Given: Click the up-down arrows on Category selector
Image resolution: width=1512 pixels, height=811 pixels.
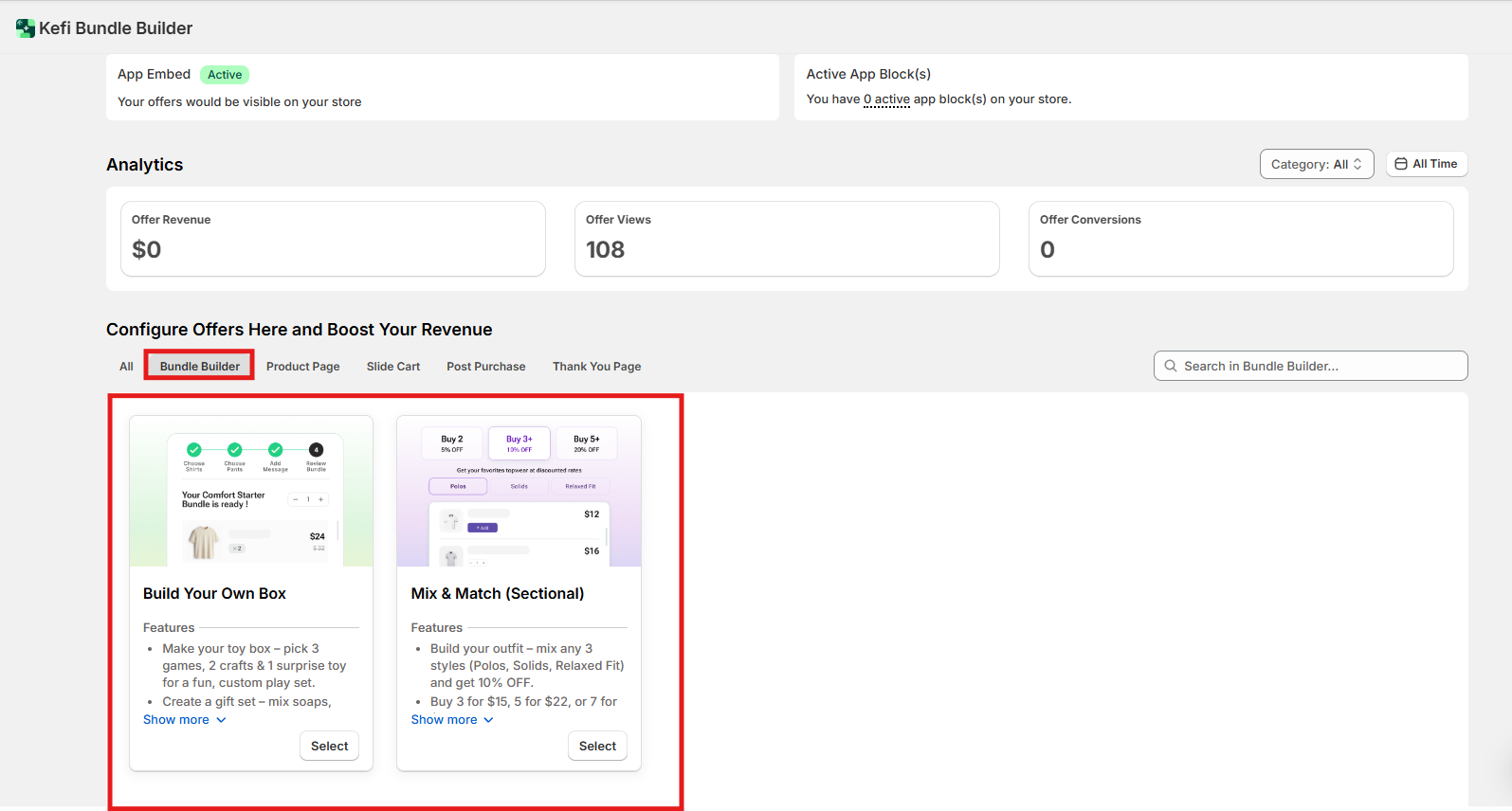Looking at the screenshot, I should pyautogui.click(x=1357, y=164).
